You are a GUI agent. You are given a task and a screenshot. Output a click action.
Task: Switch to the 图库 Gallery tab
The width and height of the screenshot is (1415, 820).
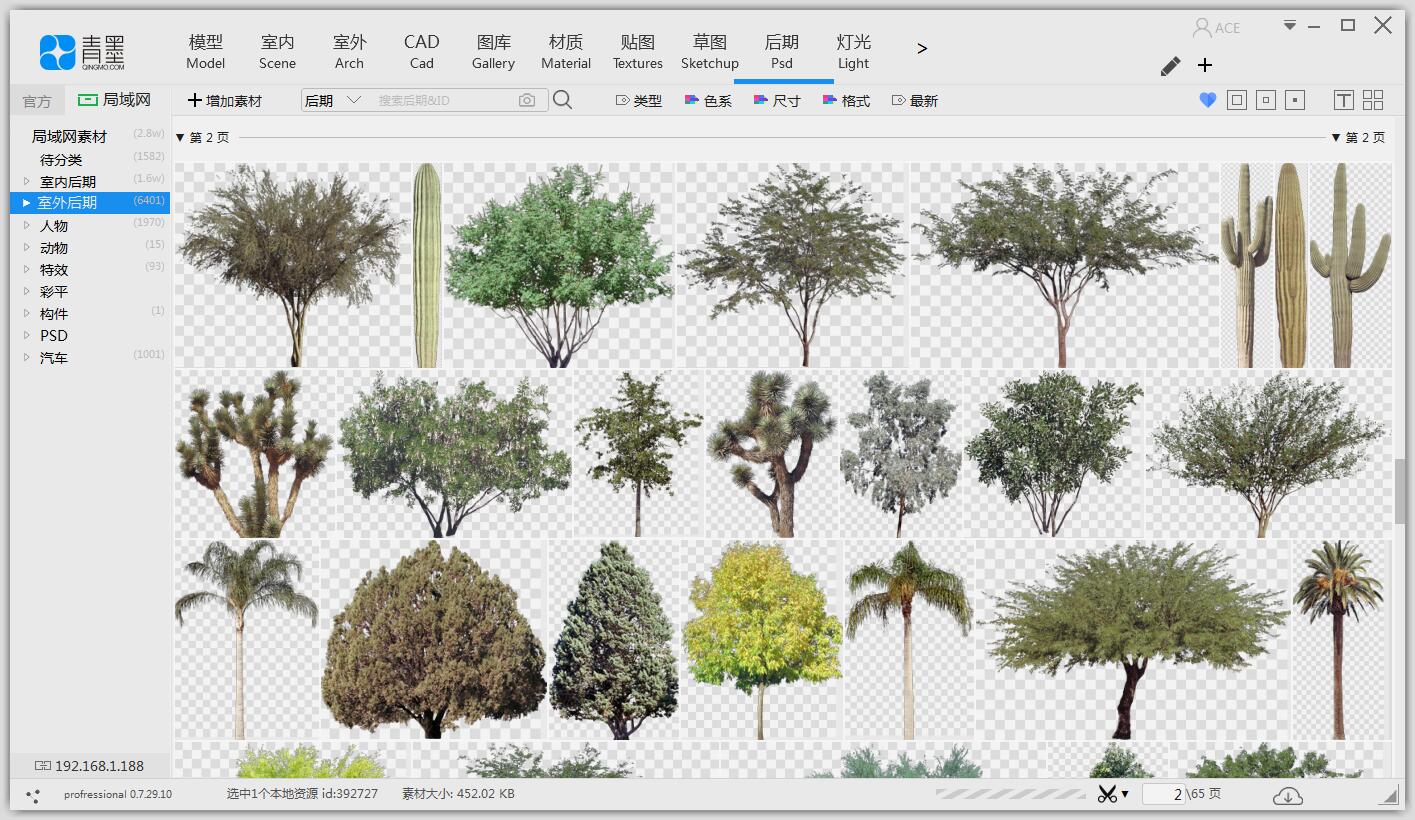[x=493, y=51]
